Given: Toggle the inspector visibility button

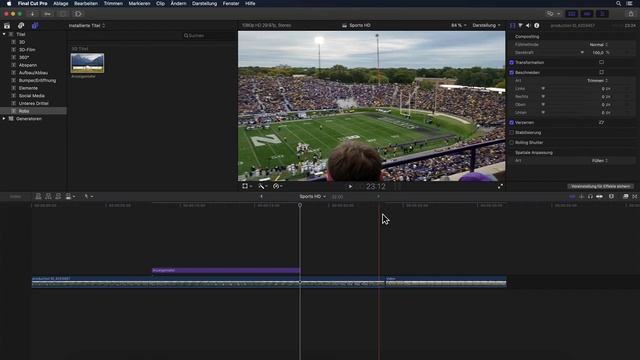Looking at the screenshot, I should coord(602,14).
